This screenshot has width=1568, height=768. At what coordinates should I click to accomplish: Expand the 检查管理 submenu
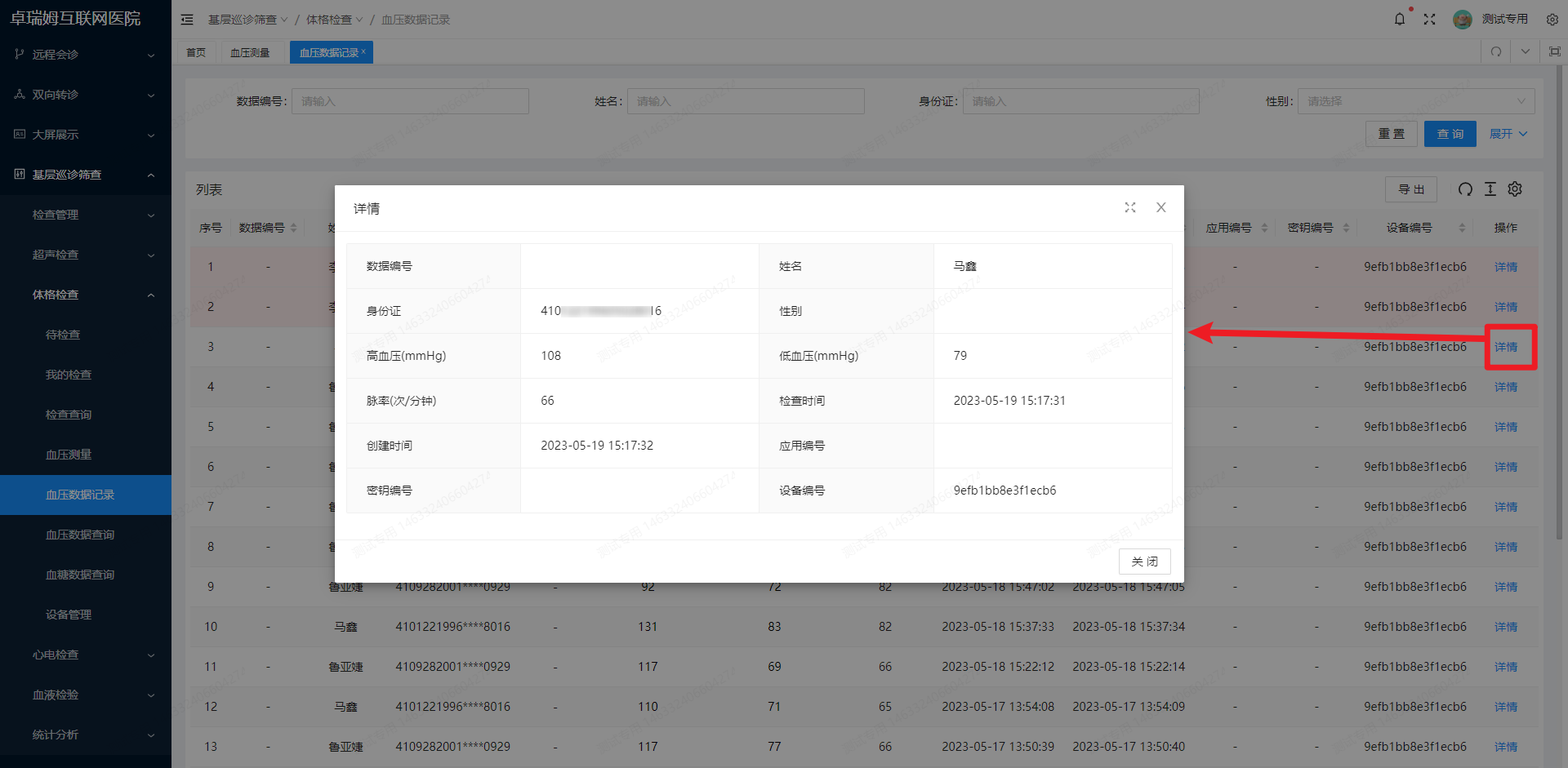(86, 215)
